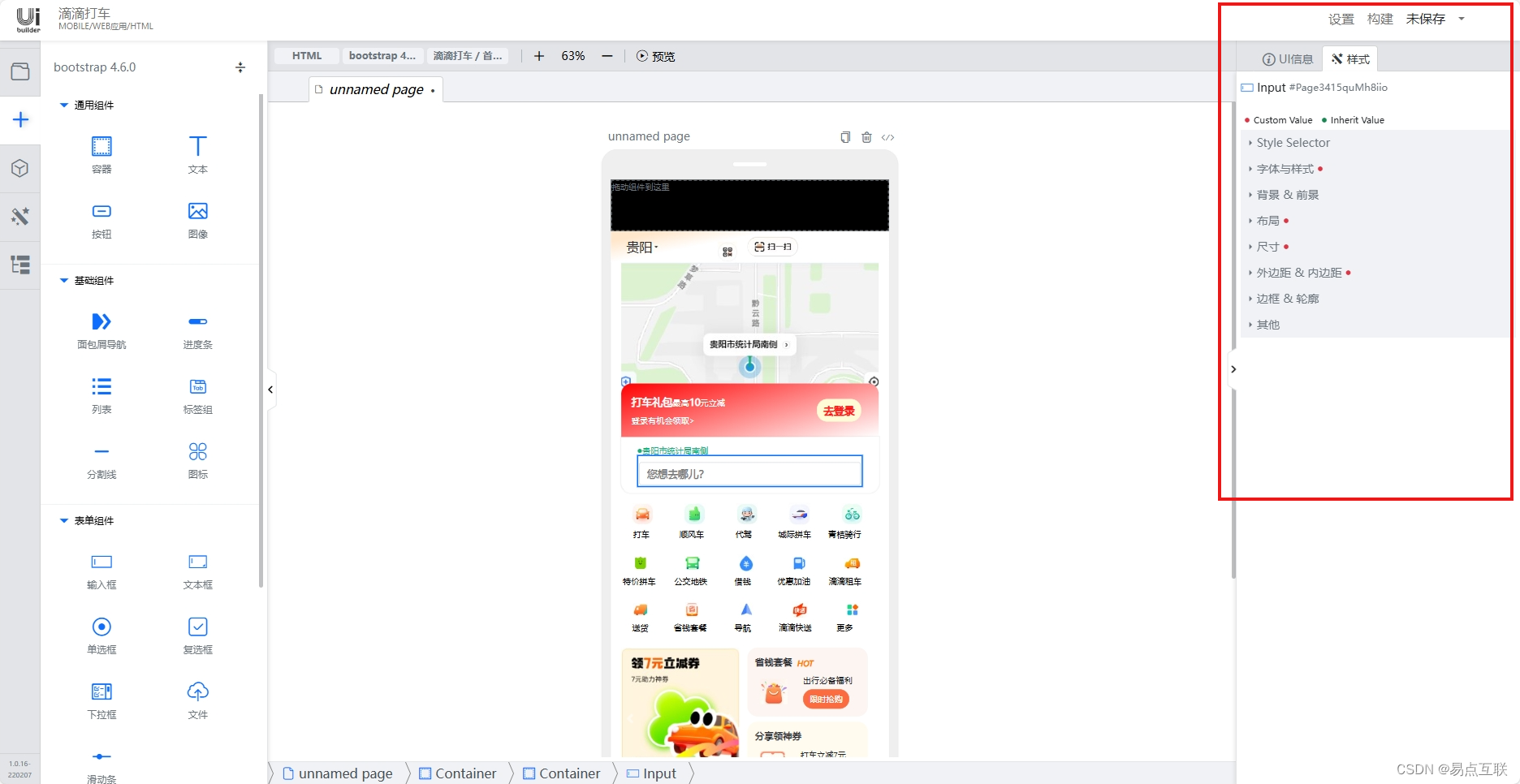Select the 按钮 button component
Viewport: 1520px width, 784px height.
(101, 220)
